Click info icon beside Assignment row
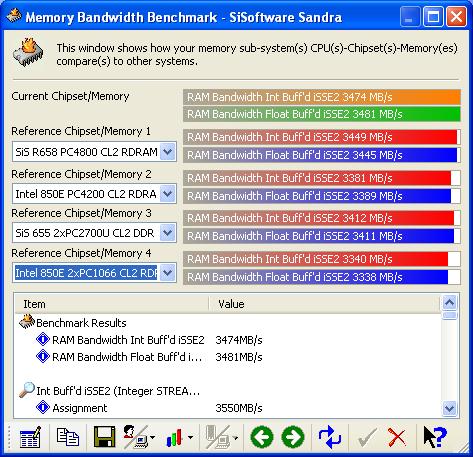The image size is (473, 457). click(x=43, y=407)
